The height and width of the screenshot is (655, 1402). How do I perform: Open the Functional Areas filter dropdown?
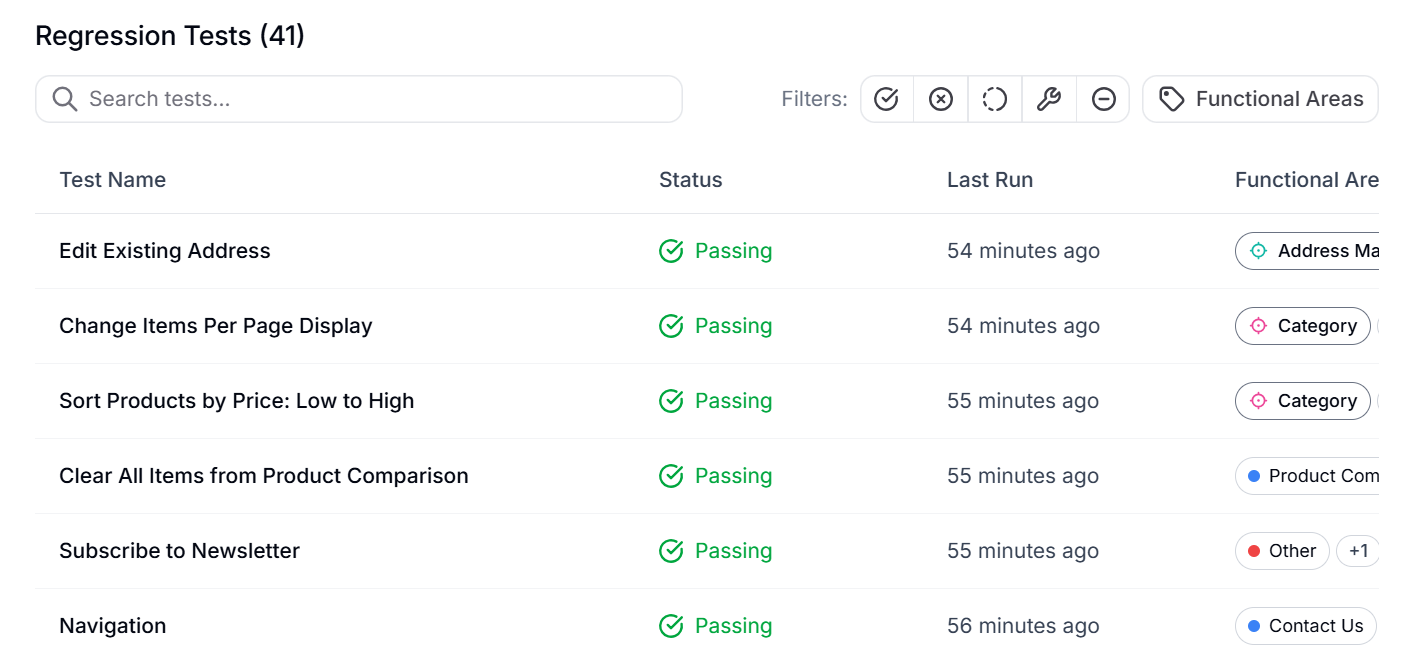[1259, 98]
